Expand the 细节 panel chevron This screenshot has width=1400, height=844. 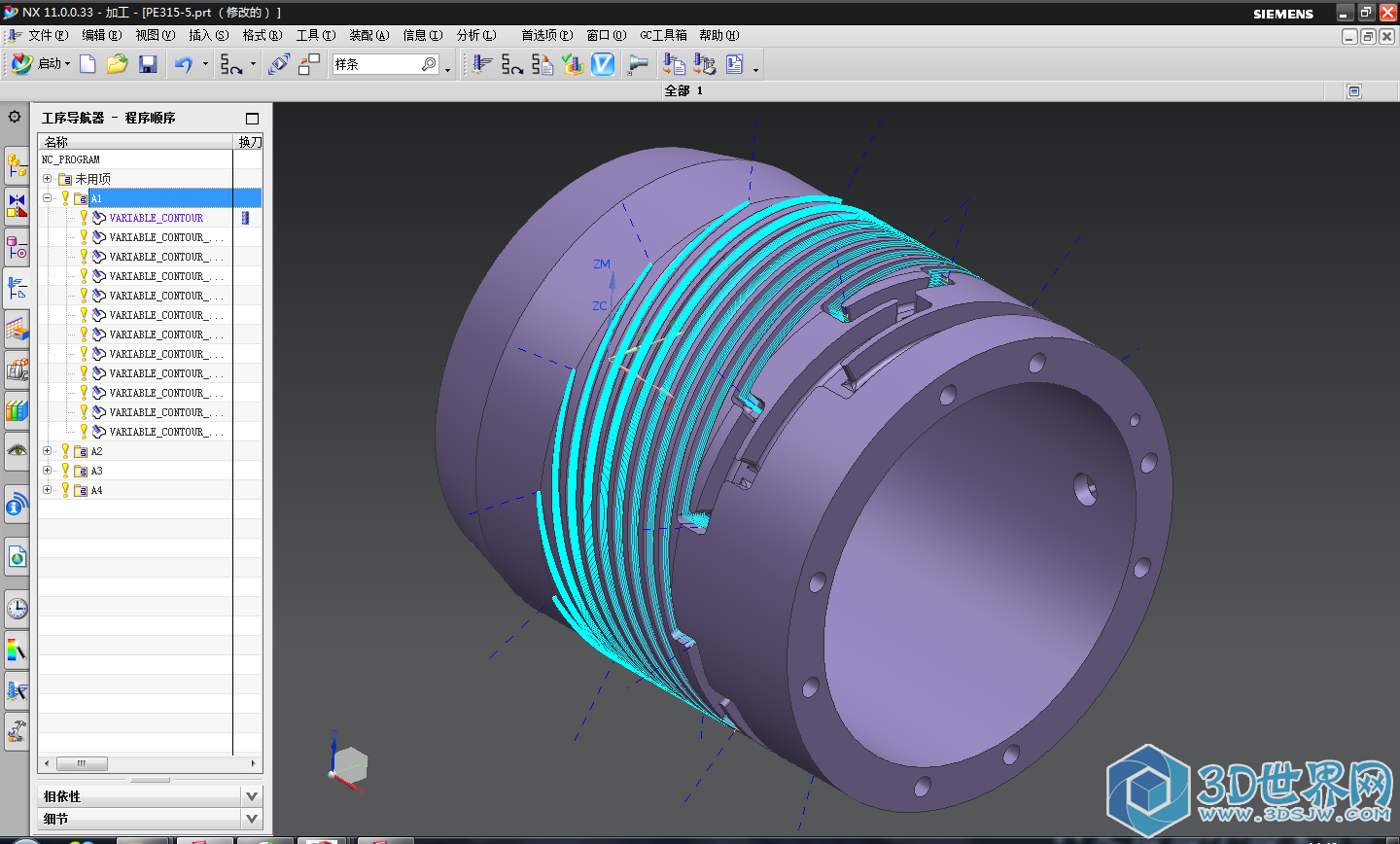tap(252, 819)
